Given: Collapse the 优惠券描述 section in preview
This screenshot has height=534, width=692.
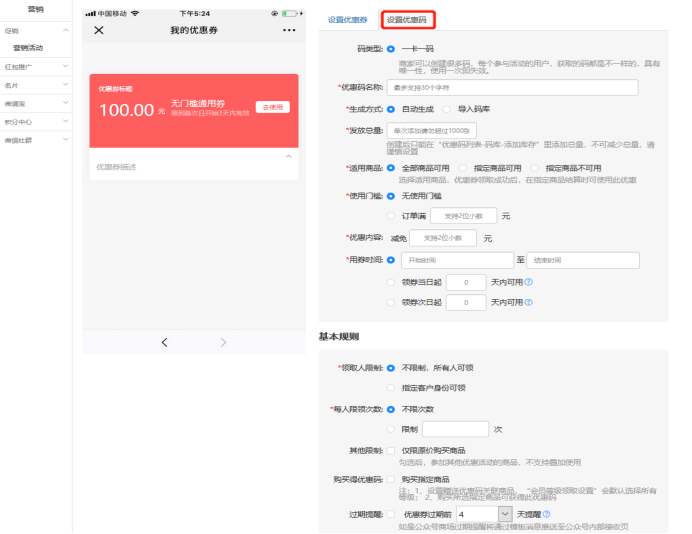Looking at the screenshot, I should tap(289, 156).
